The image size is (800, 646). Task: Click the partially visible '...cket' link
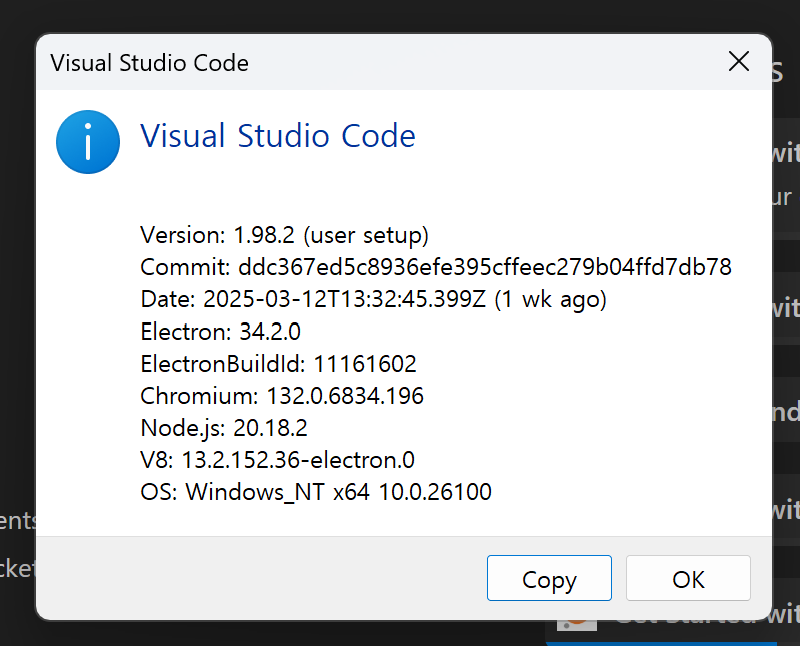18,568
